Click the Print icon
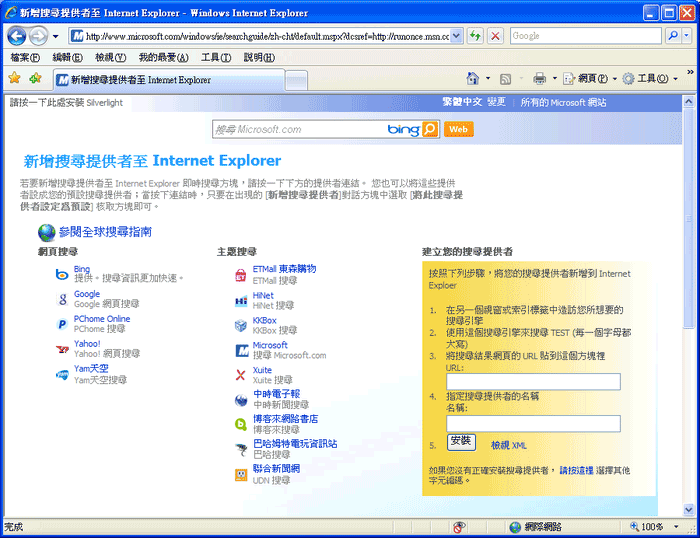 (x=539, y=79)
